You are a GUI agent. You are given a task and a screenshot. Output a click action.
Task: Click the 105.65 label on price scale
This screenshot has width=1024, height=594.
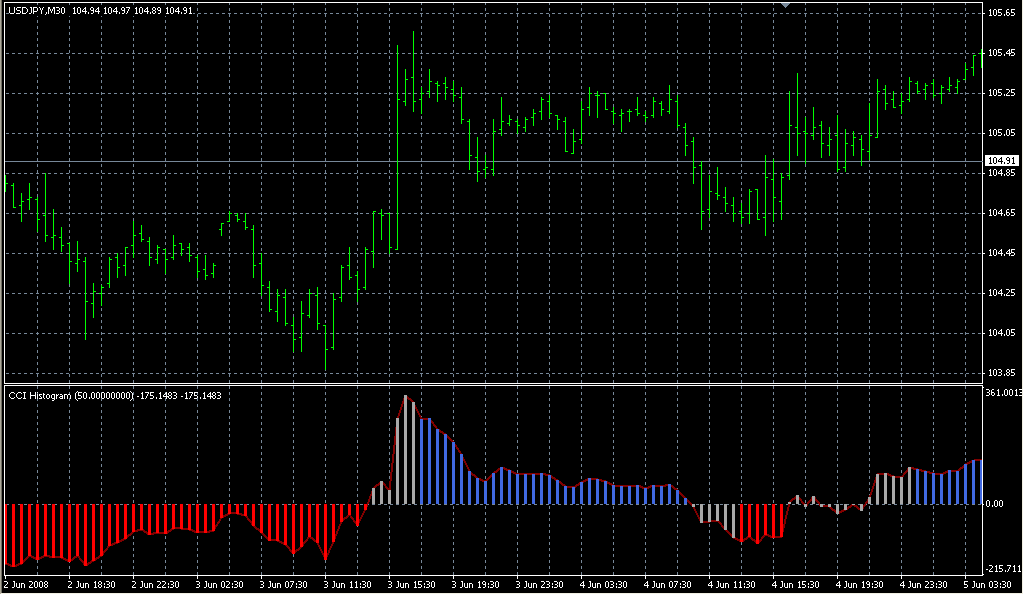(1001, 13)
